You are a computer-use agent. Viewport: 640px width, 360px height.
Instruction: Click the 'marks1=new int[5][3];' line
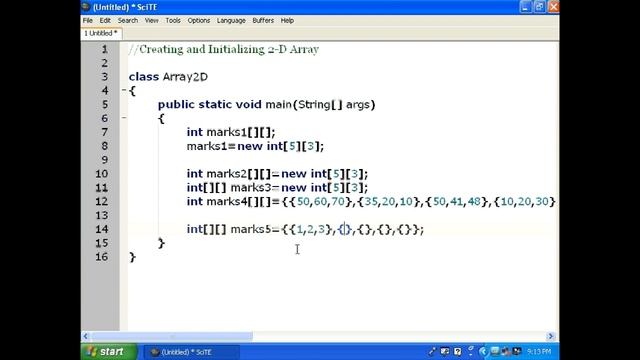click(x=255, y=146)
